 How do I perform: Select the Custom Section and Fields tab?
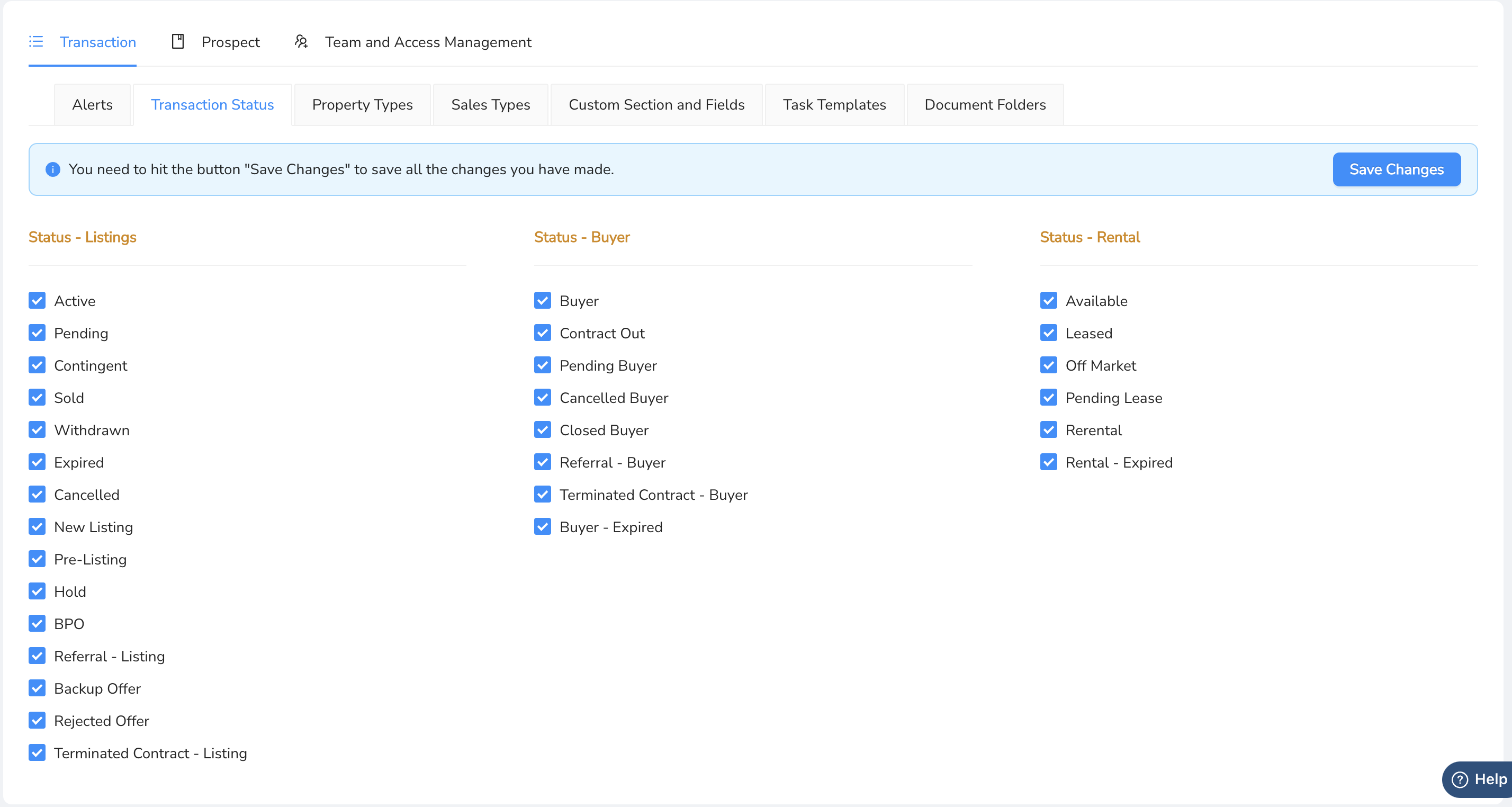[656, 104]
